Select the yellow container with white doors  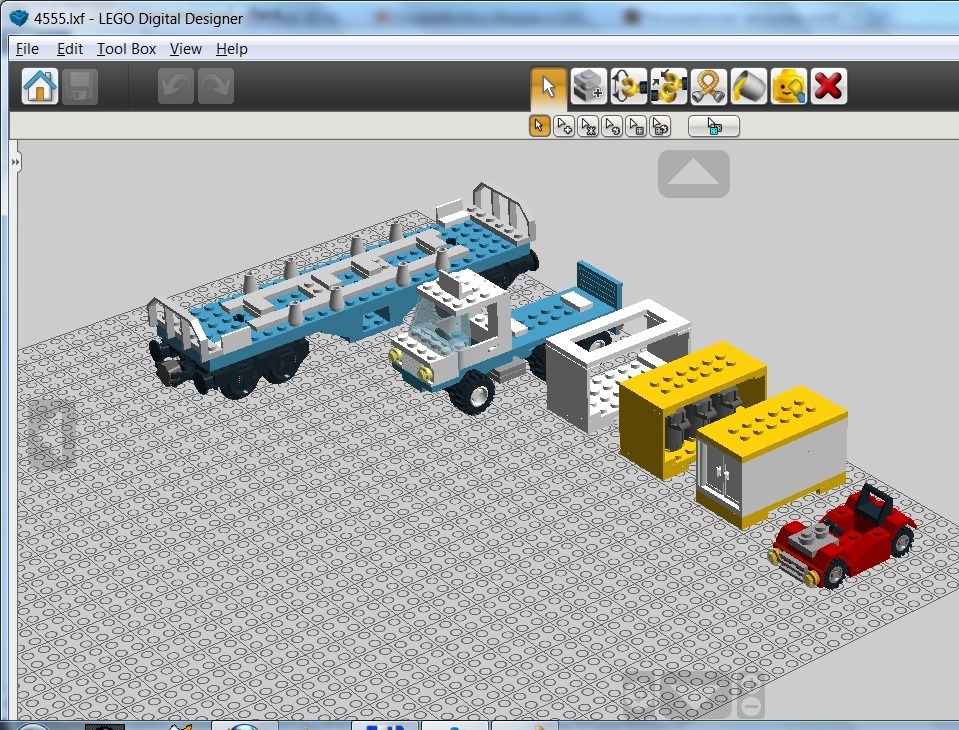(x=772, y=455)
